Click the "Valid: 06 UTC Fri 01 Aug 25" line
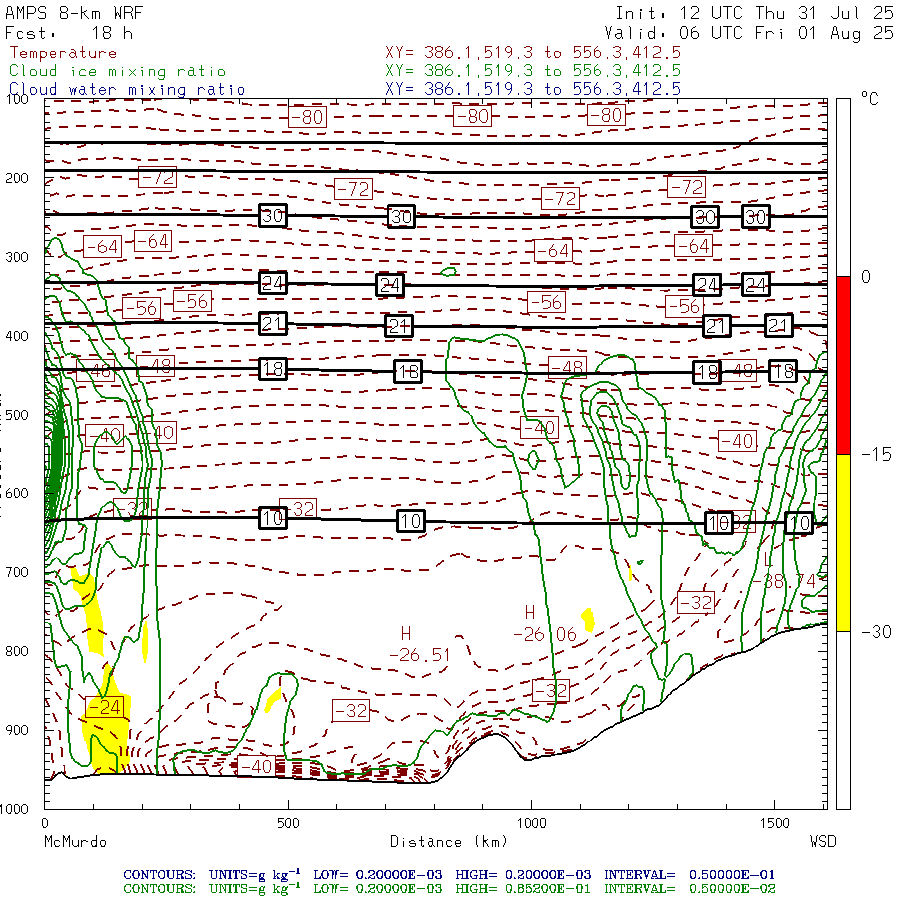The image size is (900, 900). click(749, 33)
